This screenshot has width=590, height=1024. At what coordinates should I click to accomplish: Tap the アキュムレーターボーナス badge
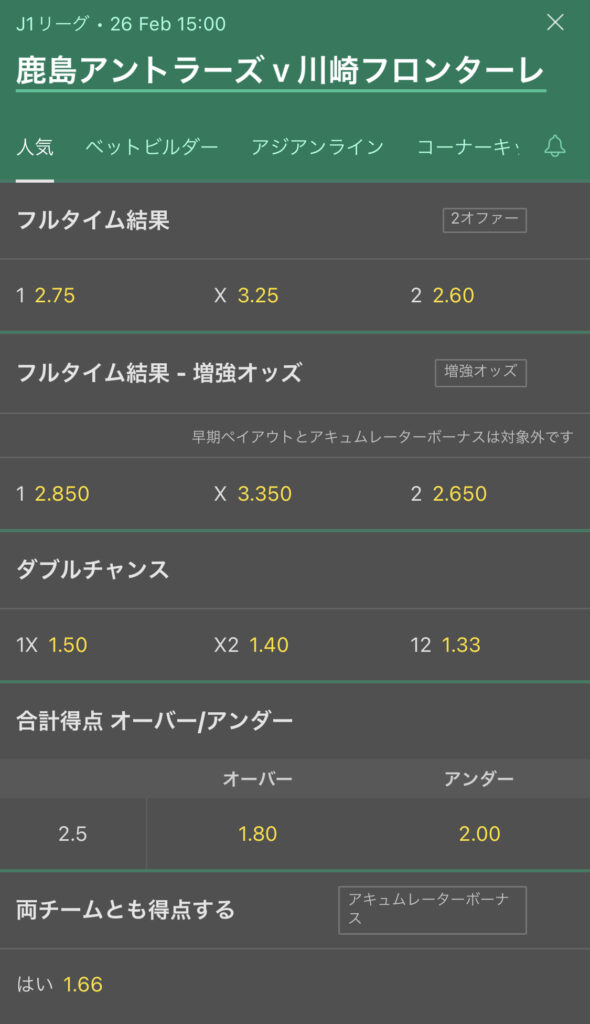(432, 910)
